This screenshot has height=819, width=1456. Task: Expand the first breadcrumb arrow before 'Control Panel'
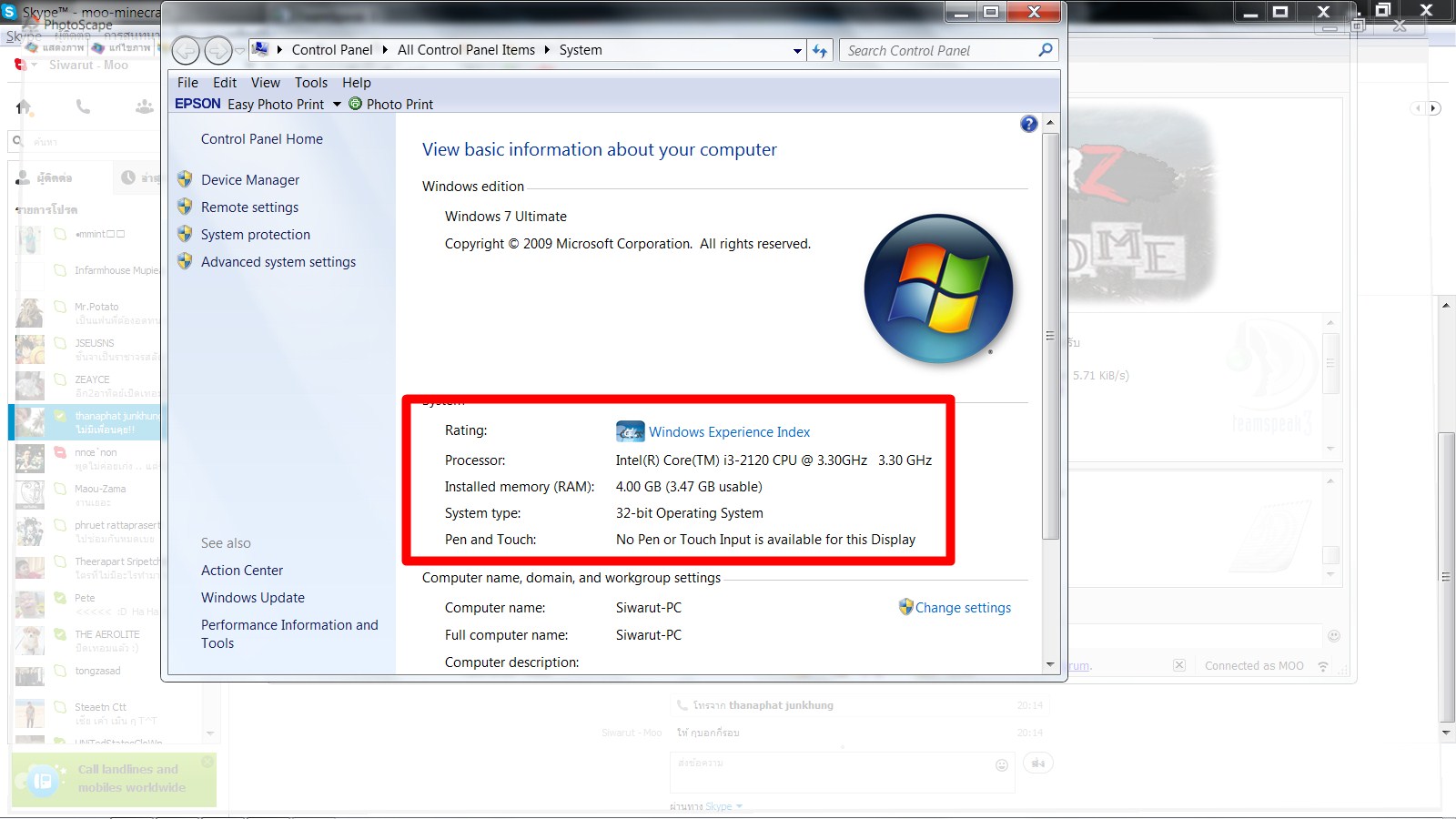279,50
